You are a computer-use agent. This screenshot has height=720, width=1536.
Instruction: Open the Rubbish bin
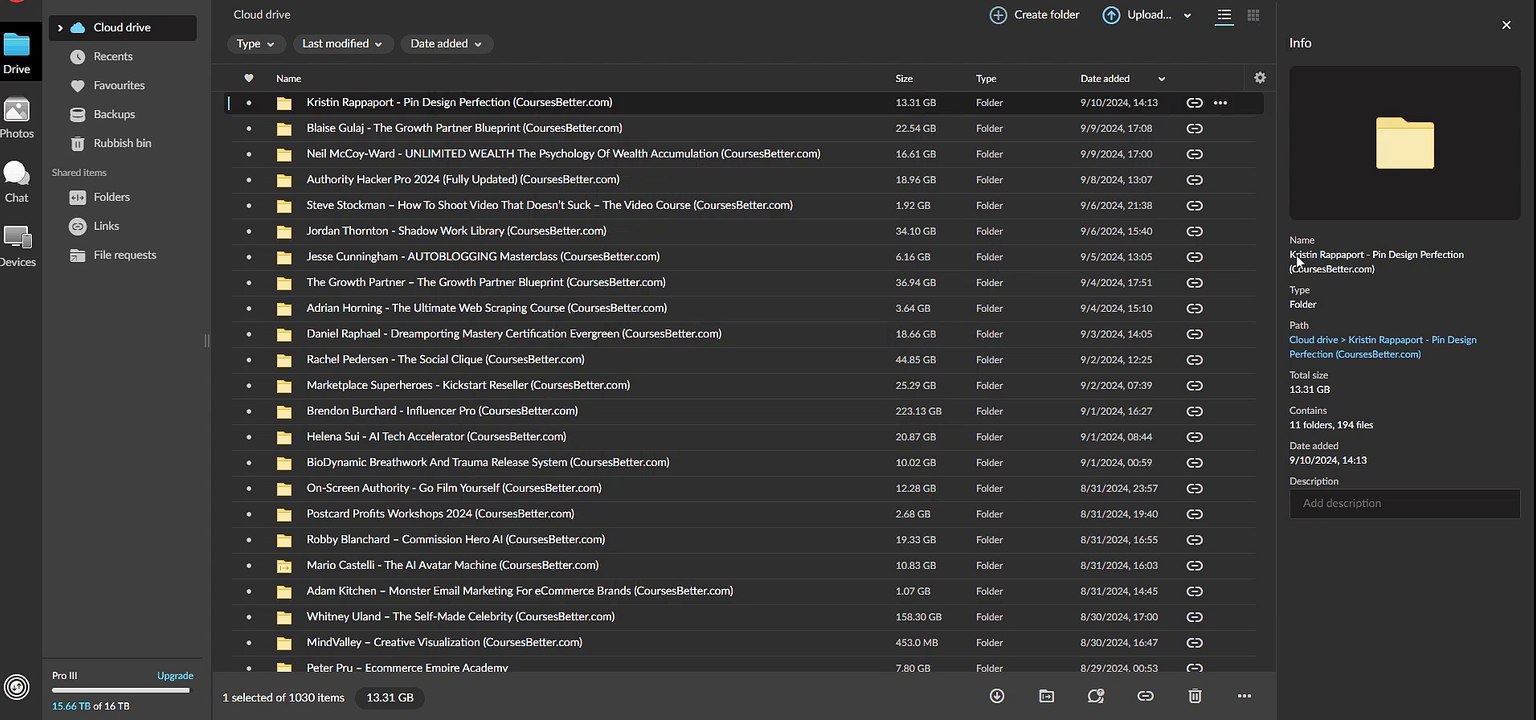click(123, 143)
